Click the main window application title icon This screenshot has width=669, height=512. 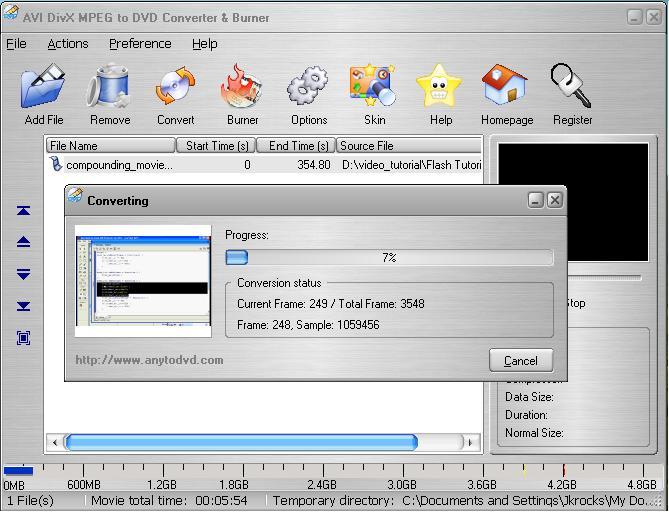tap(11, 13)
